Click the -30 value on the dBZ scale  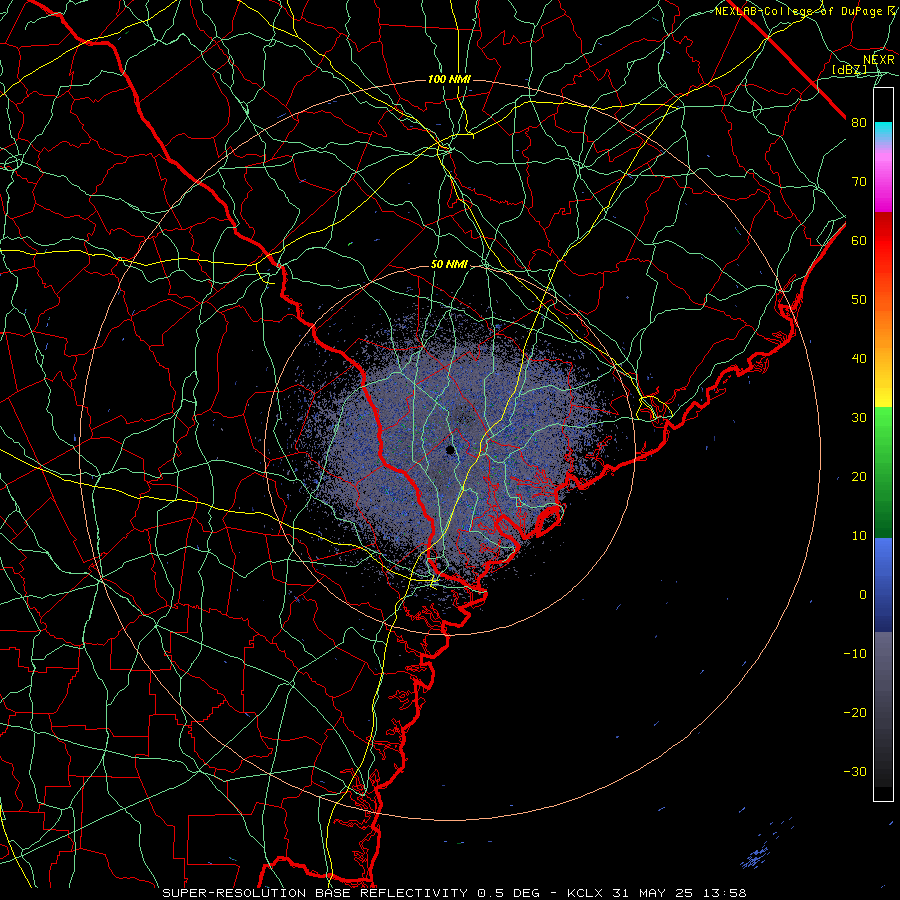tap(855, 771)
